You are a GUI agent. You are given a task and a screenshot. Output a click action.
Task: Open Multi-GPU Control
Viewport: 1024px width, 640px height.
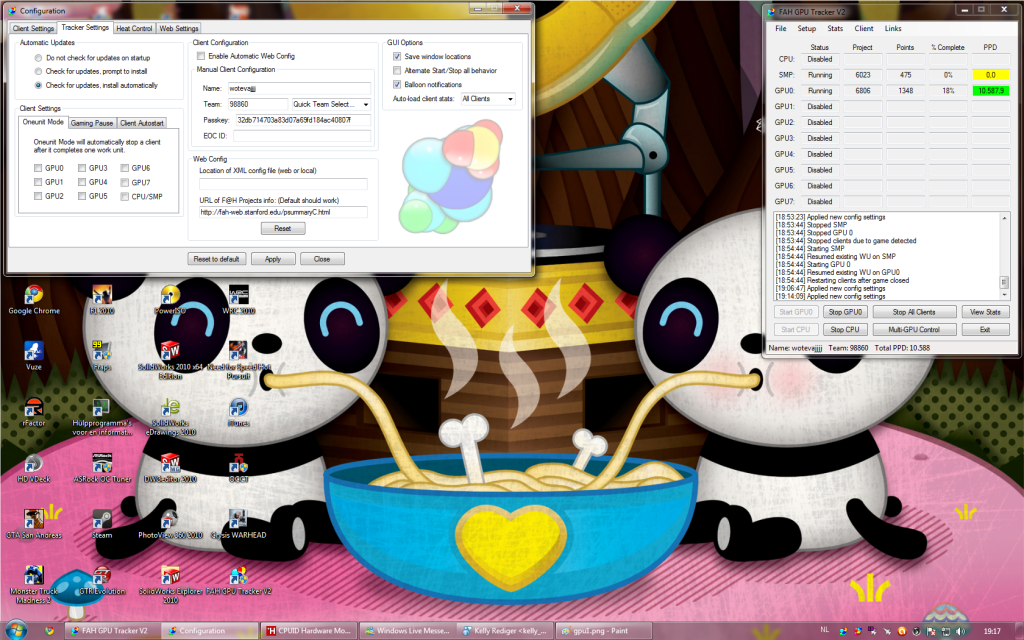point(914,330)
